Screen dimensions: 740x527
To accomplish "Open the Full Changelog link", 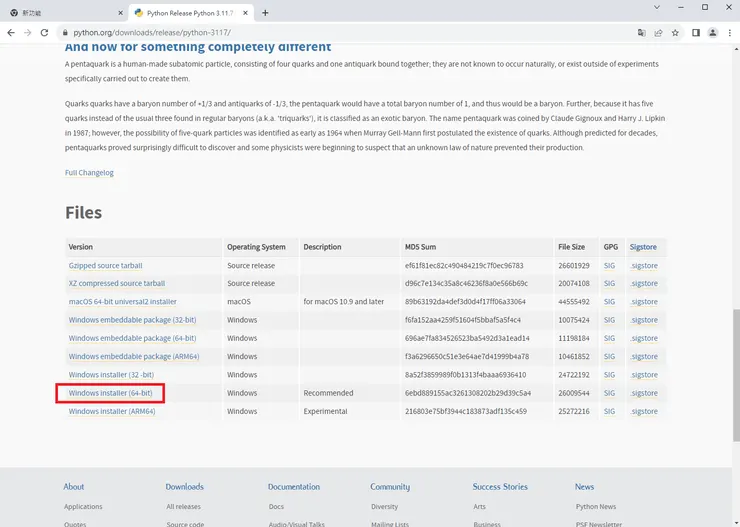I will [x=89, y=172].
